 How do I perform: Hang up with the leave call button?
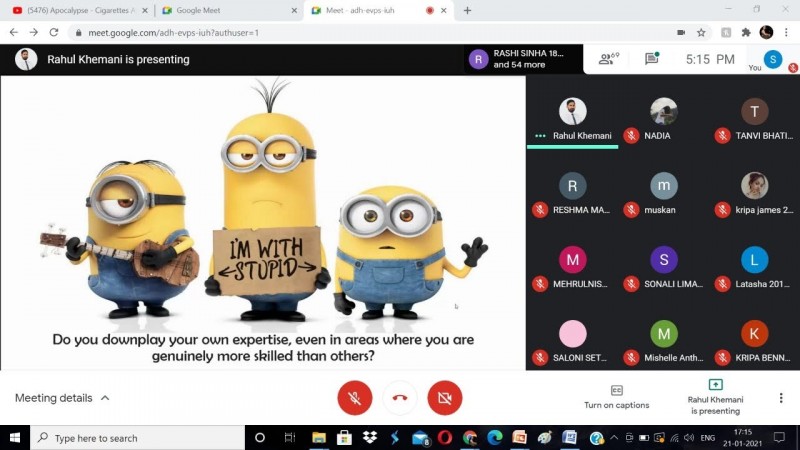tap(400, 397)
